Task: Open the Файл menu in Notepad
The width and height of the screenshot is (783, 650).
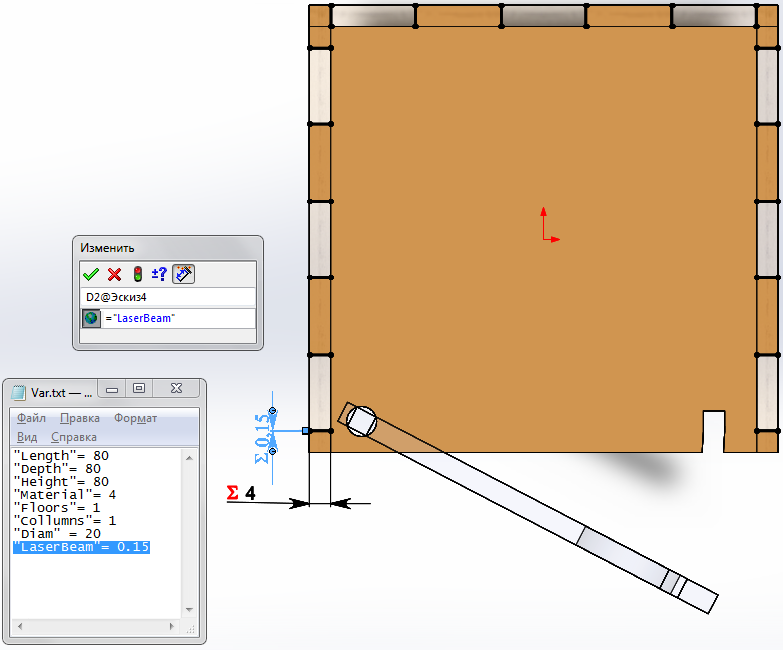Action: [x=31, y=418]
